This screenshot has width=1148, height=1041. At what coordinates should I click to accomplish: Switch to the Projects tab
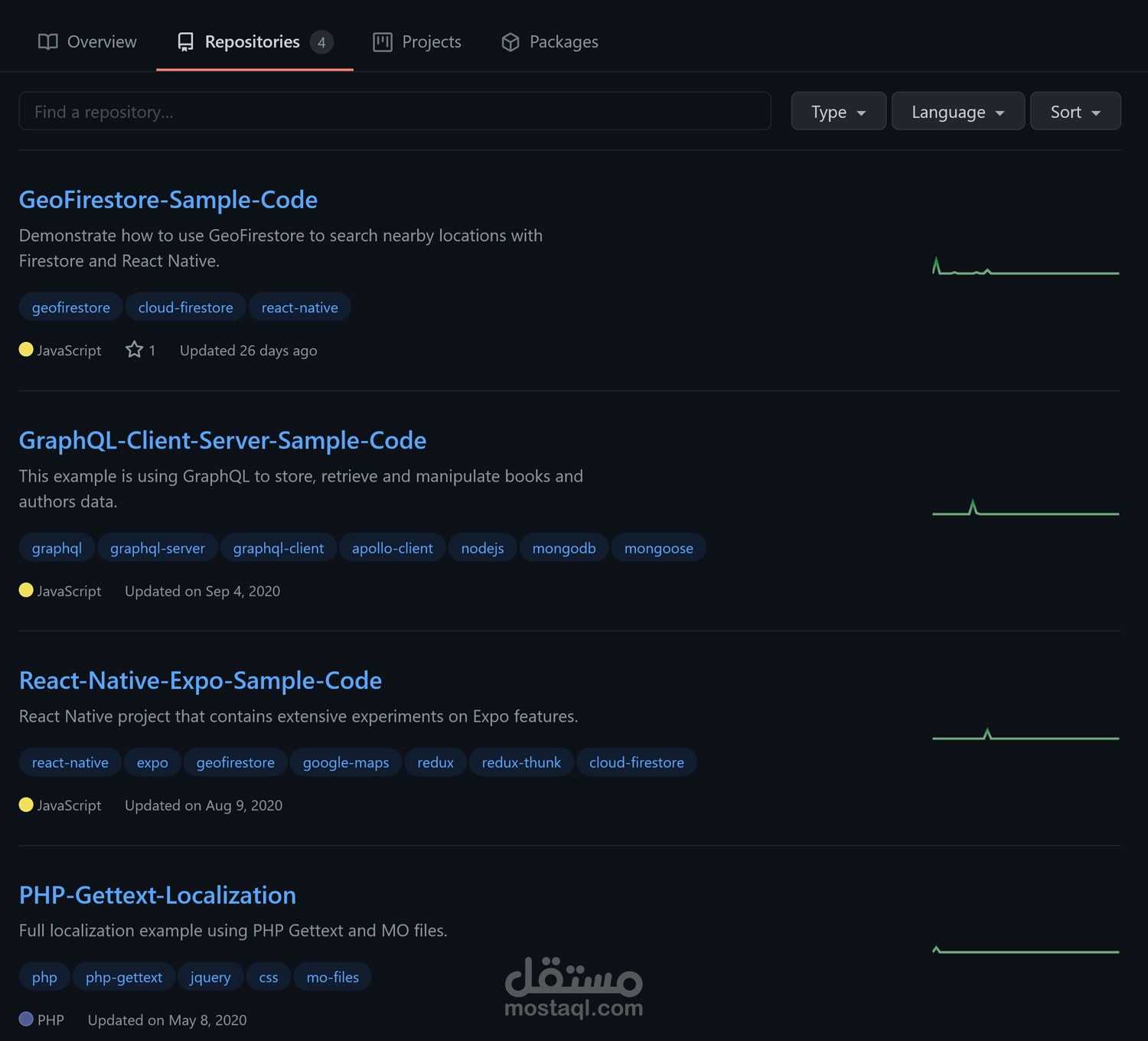point(416,42)
